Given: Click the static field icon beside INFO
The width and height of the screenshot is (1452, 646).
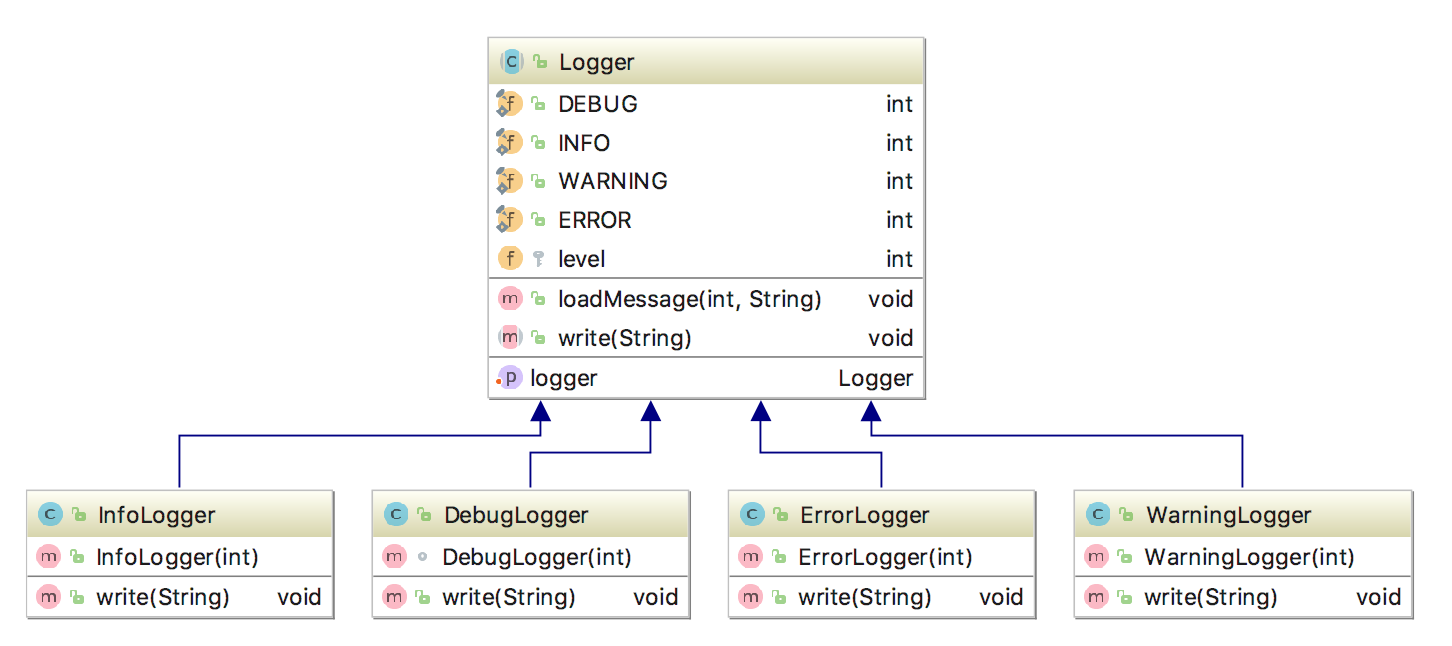Looking at the screenshot, I should click(510, 143).
